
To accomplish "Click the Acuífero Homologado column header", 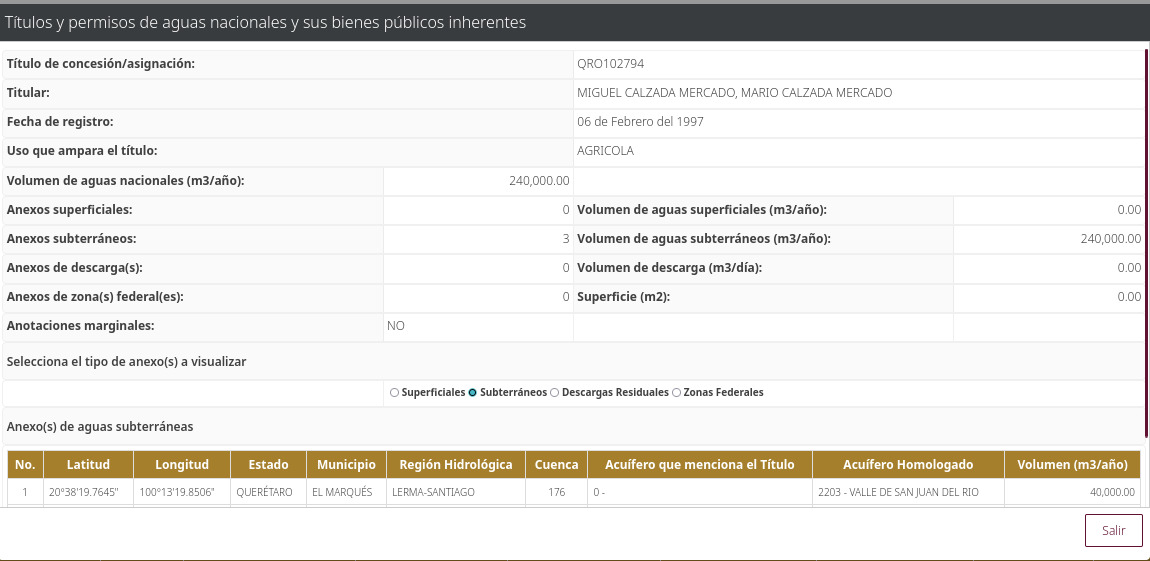I will tap(907, 465).
